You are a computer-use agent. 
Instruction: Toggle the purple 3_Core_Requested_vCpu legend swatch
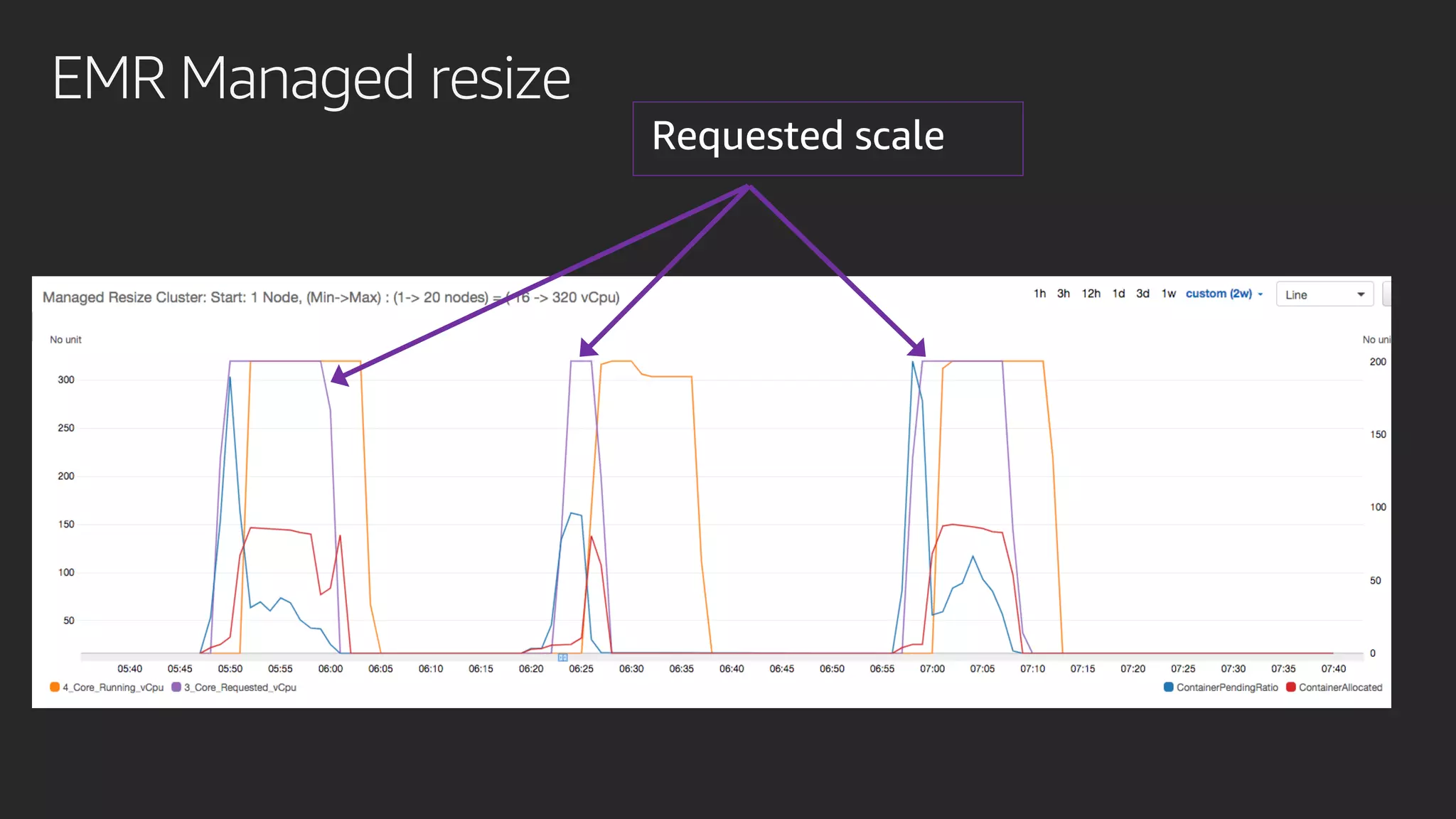click(176, 687)
